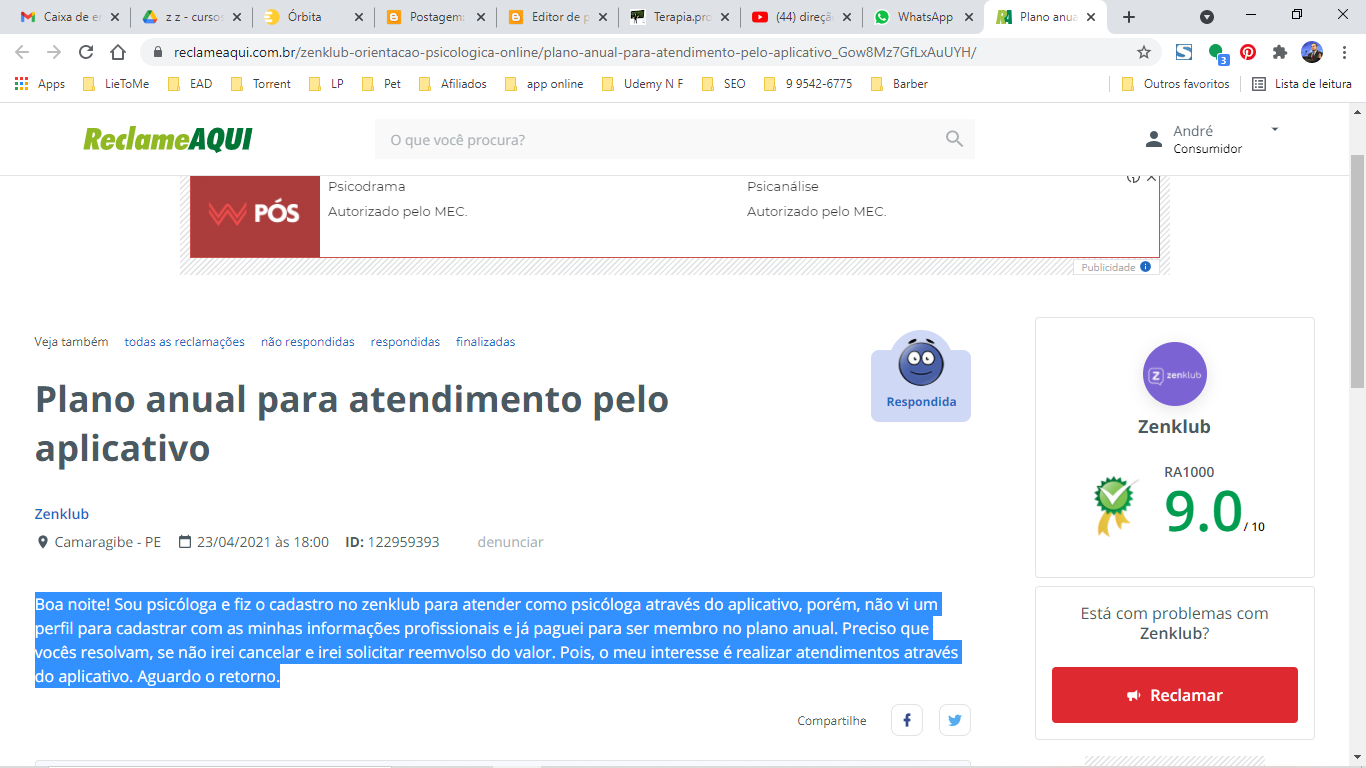
Task: Click the site lock icon in address bar
Action: [157, 52]
